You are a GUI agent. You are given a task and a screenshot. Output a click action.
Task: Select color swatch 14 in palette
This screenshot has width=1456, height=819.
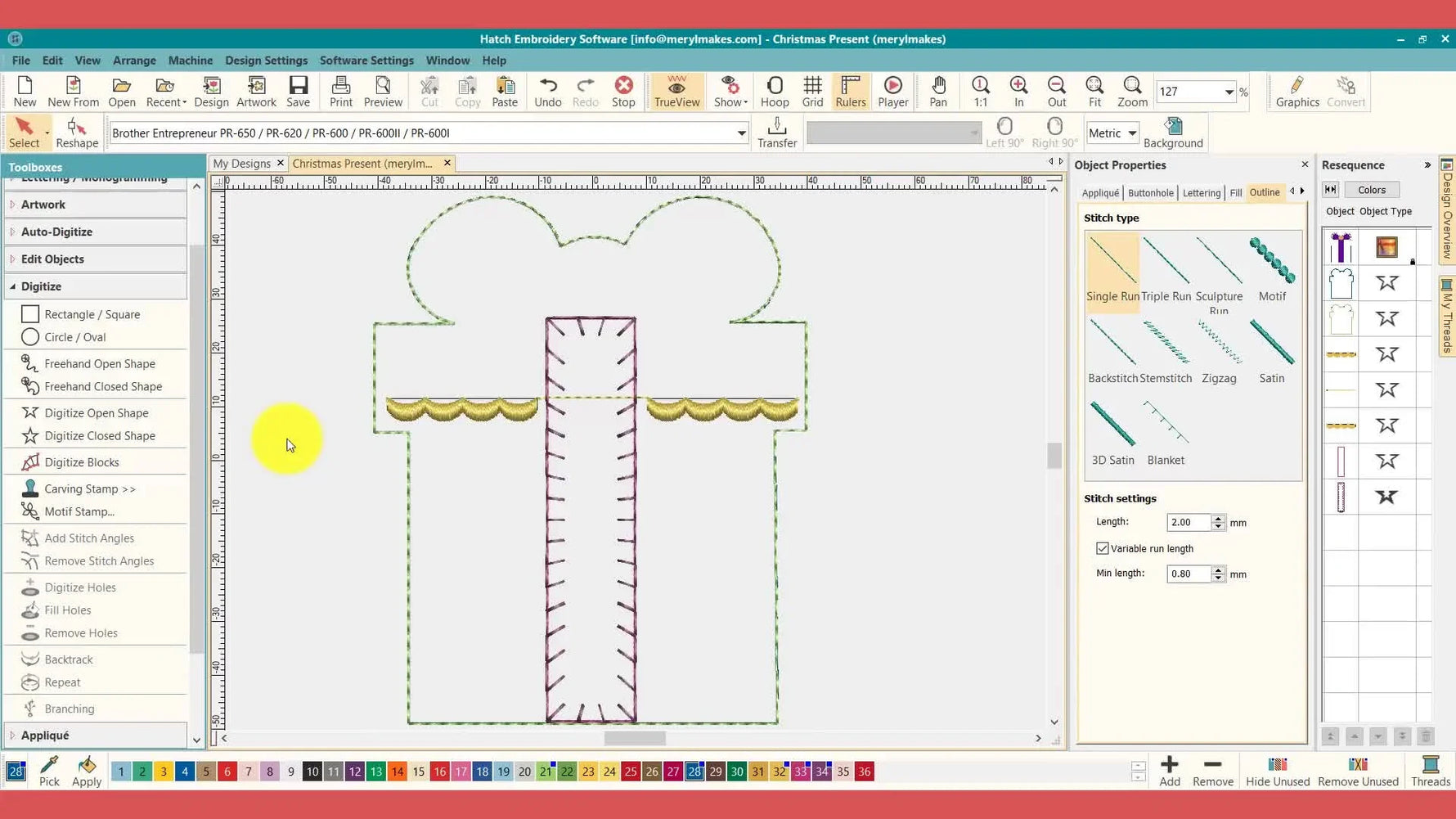pyautogui.click(x=397, y=772)
